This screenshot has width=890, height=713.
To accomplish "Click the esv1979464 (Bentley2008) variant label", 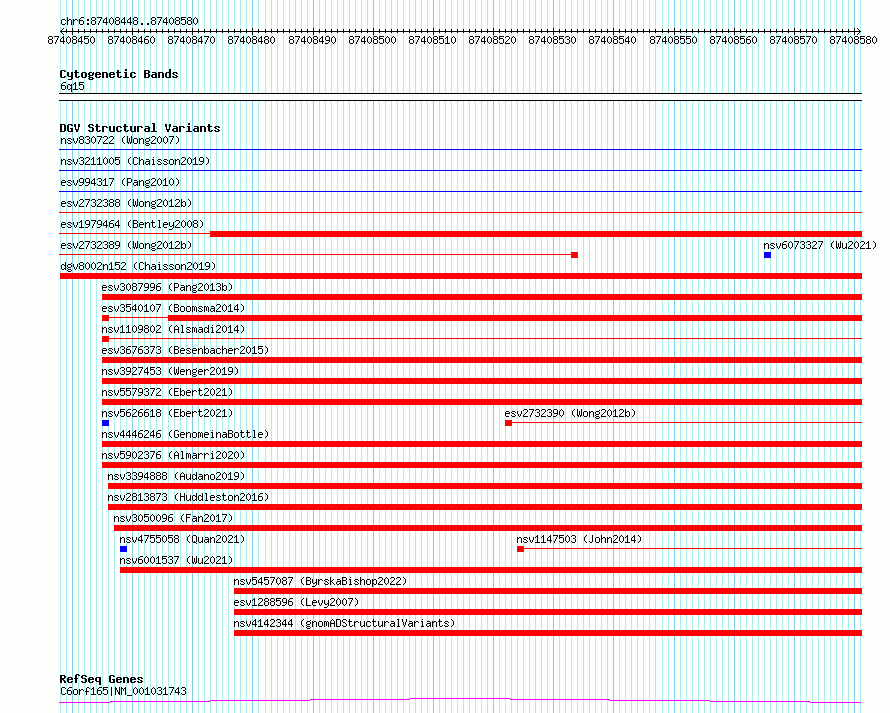I will tap(132, 224).
